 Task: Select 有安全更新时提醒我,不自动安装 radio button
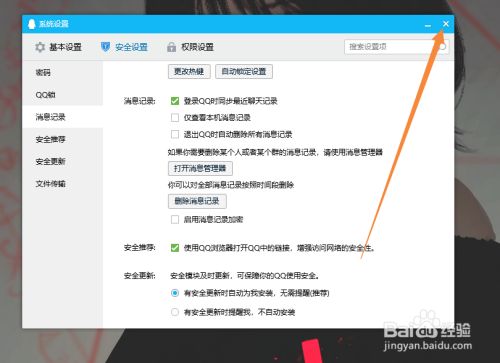[x=175, y=312]
